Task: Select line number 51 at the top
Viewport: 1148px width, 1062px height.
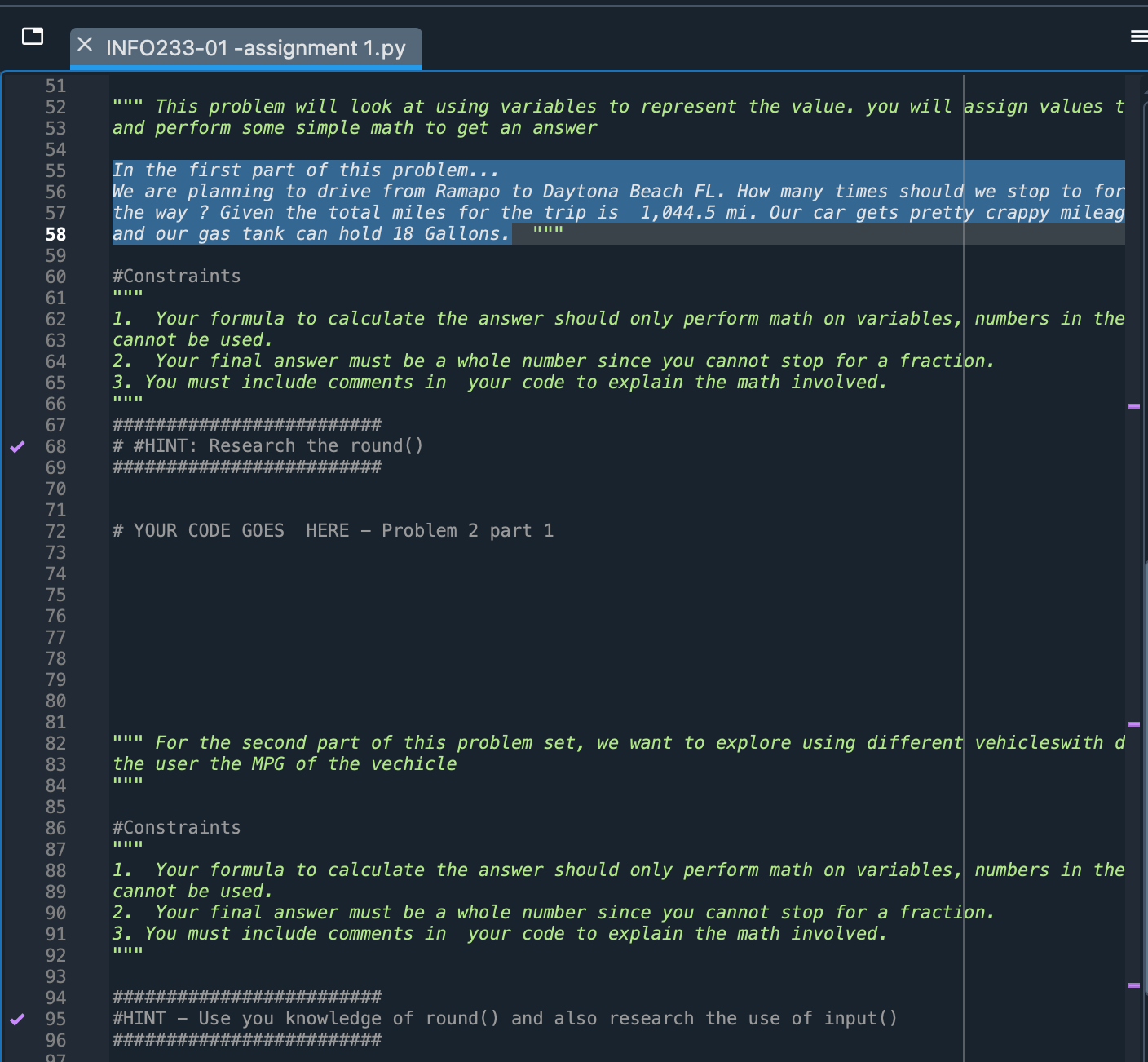Action: tap(55, 86)
